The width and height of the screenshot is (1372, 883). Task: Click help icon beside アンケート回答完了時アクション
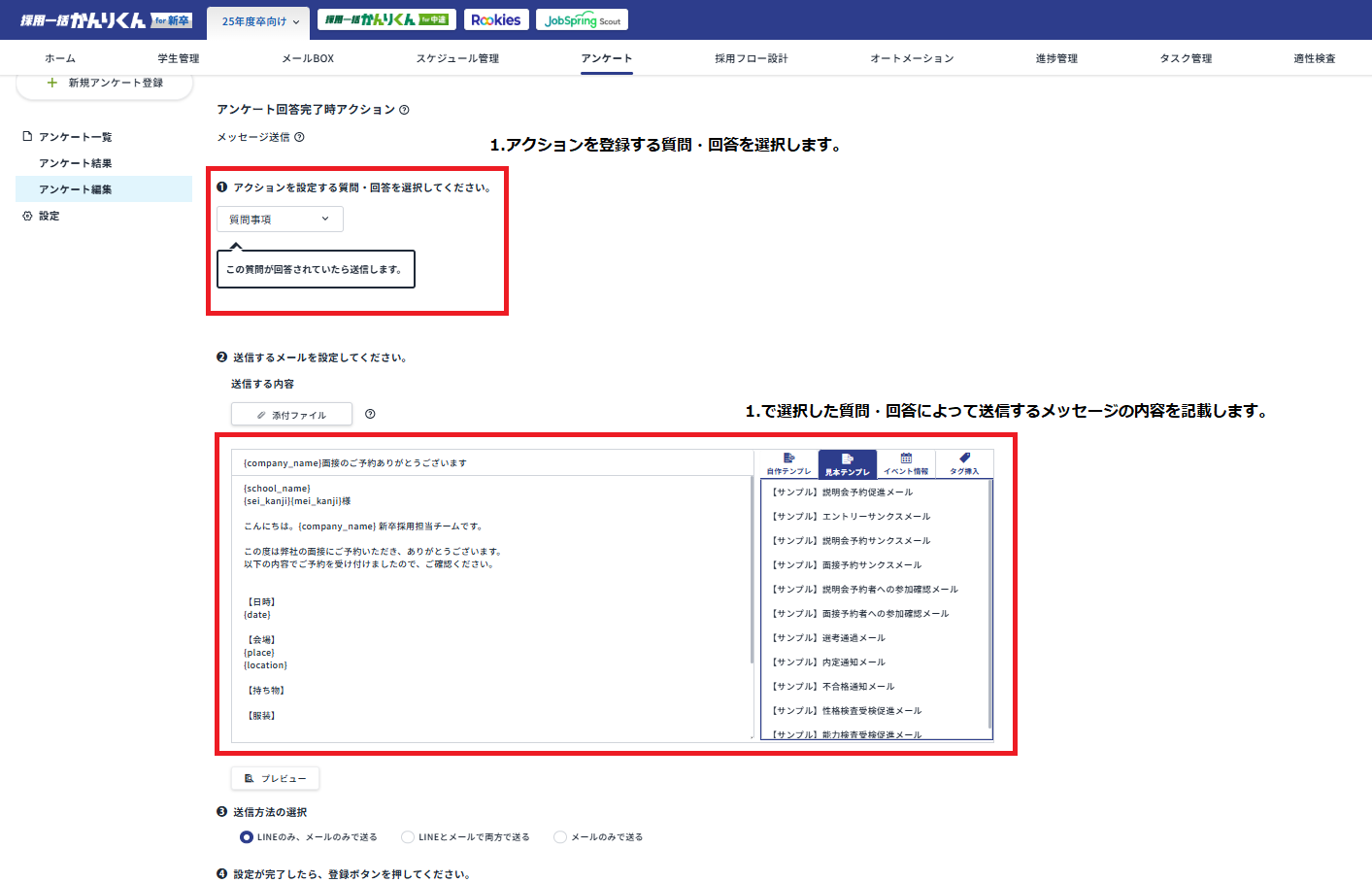click(x=404, y=110)
